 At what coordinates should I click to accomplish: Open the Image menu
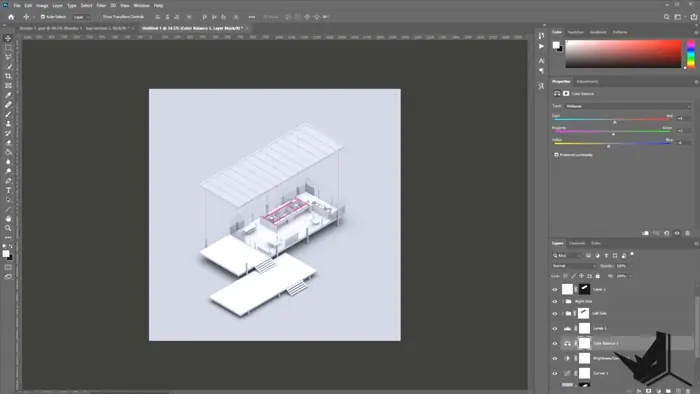pyautogui.click(x=42, y=6)
